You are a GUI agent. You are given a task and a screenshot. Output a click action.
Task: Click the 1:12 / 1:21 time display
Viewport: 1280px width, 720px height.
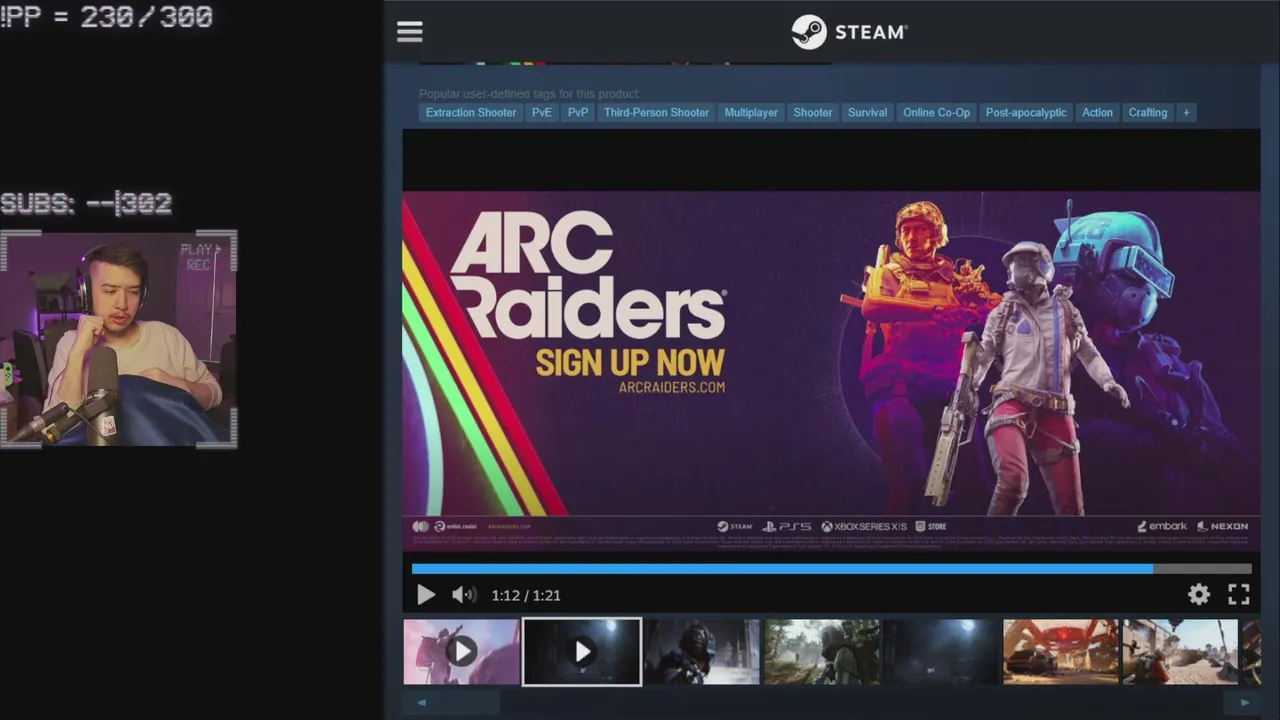tap(526, 595)
